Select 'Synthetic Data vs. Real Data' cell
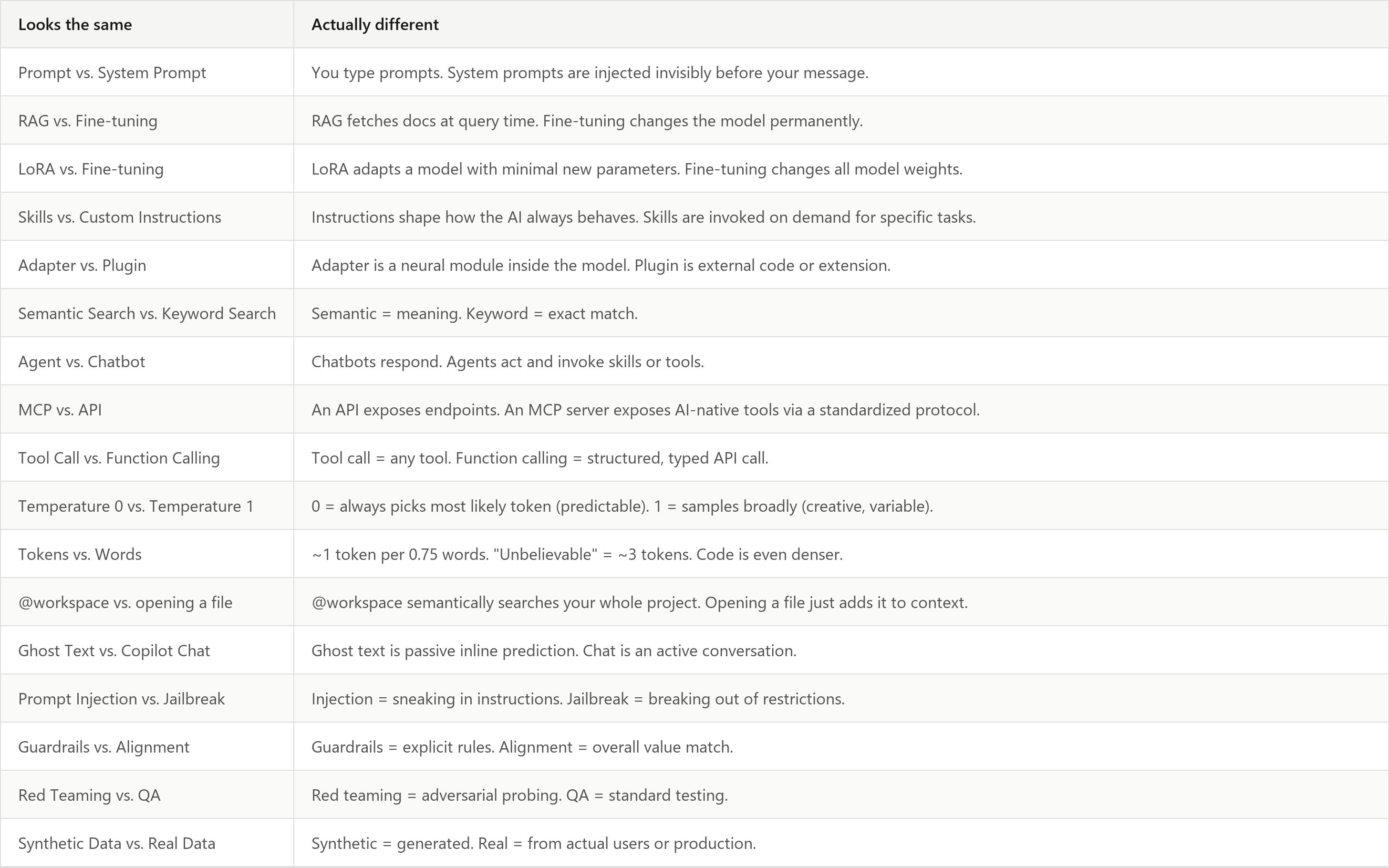Viewport: 1389px width, 868px height. point(147,843)
